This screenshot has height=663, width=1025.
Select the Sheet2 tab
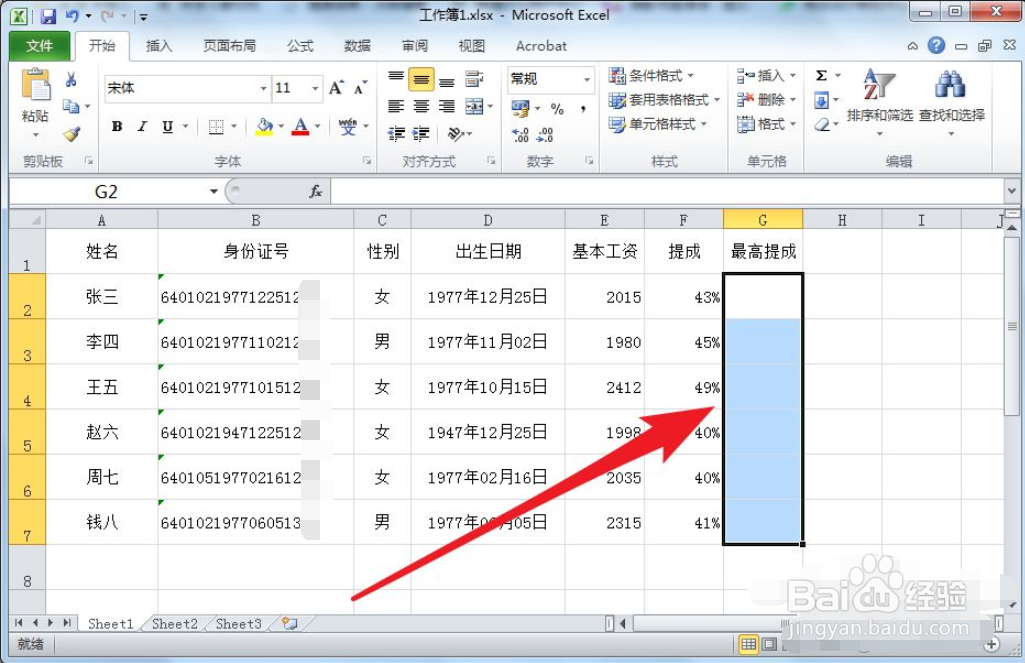(x=173, y=623)
